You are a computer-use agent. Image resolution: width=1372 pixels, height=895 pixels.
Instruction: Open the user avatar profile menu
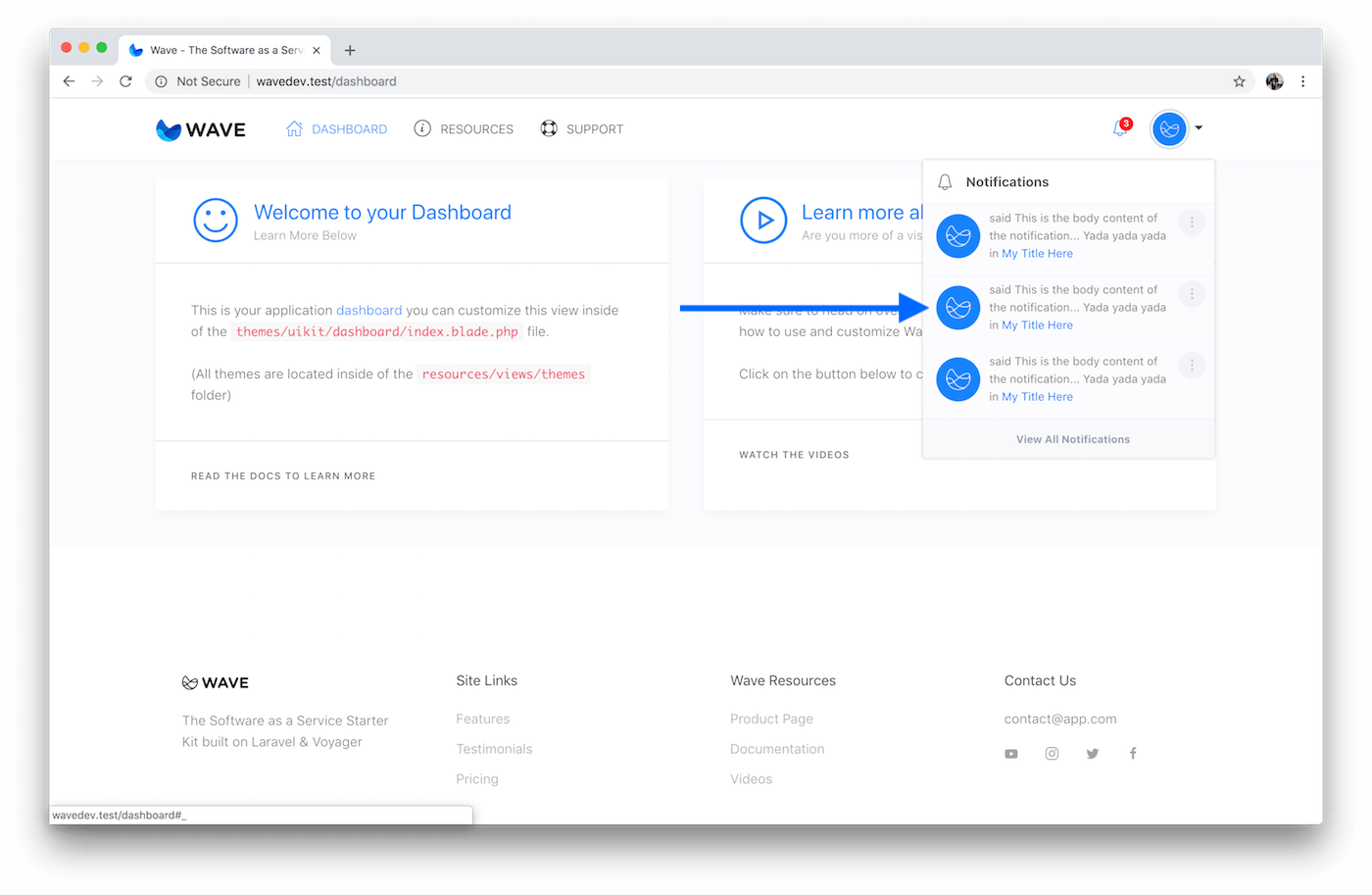point(1169,128)
